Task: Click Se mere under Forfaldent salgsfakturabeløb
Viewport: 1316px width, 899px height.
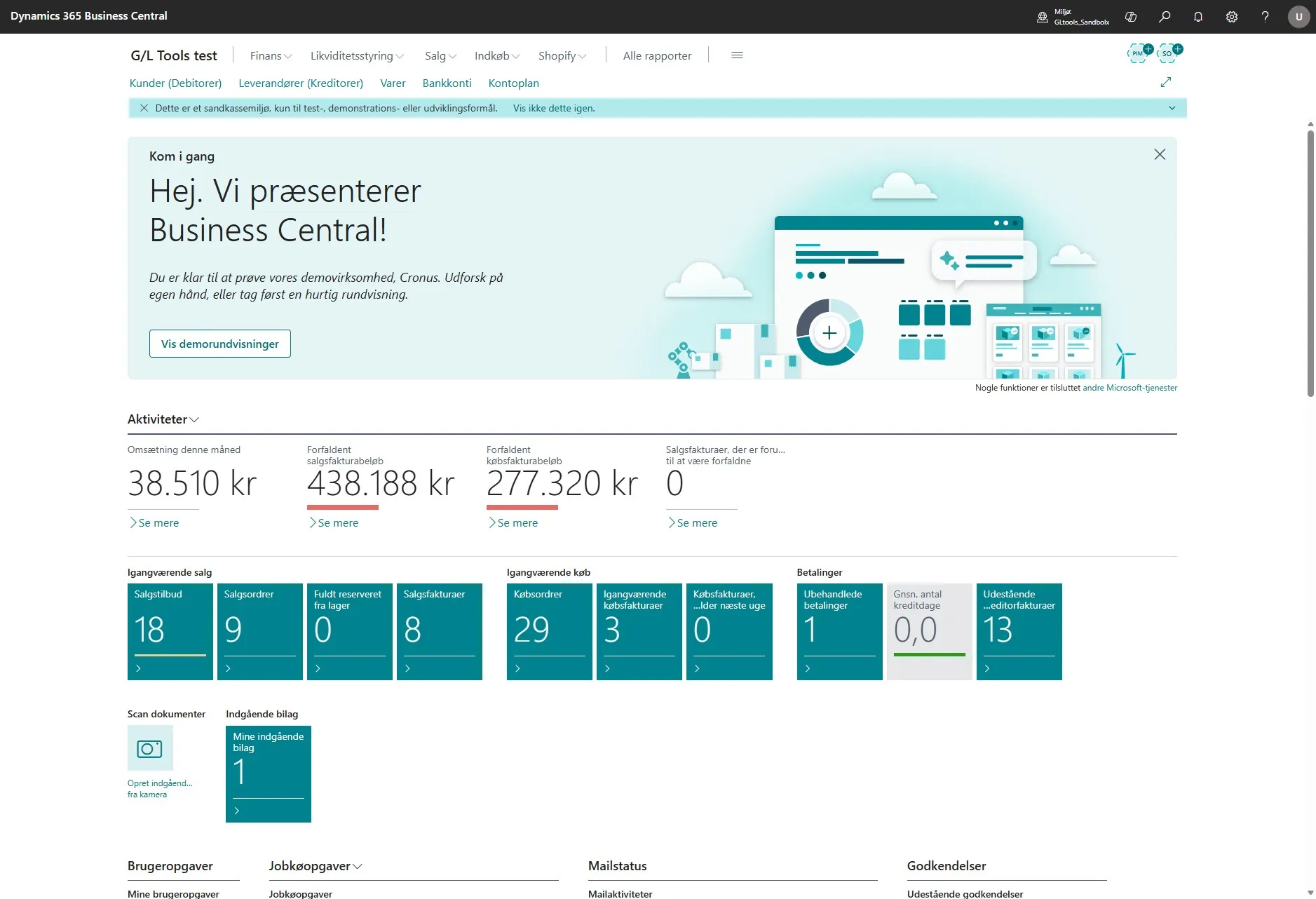Action: click(334, 522)
